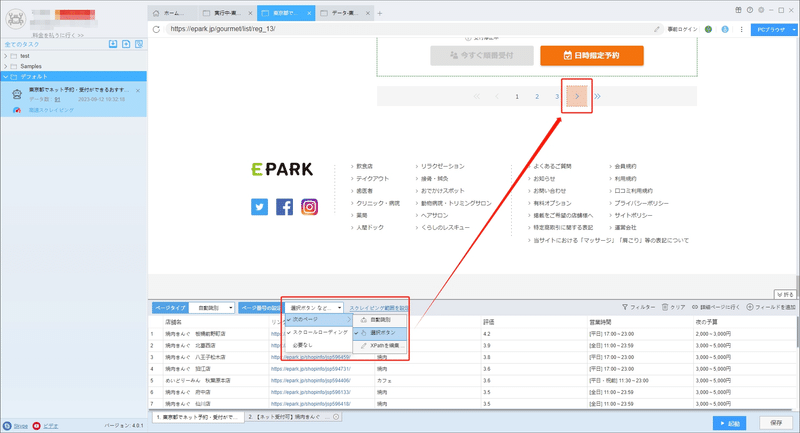Click the orange 日時指定予約 button
The width and height of the screenshot is (800, 433).
pyautogui.click(x=592, y=56)
